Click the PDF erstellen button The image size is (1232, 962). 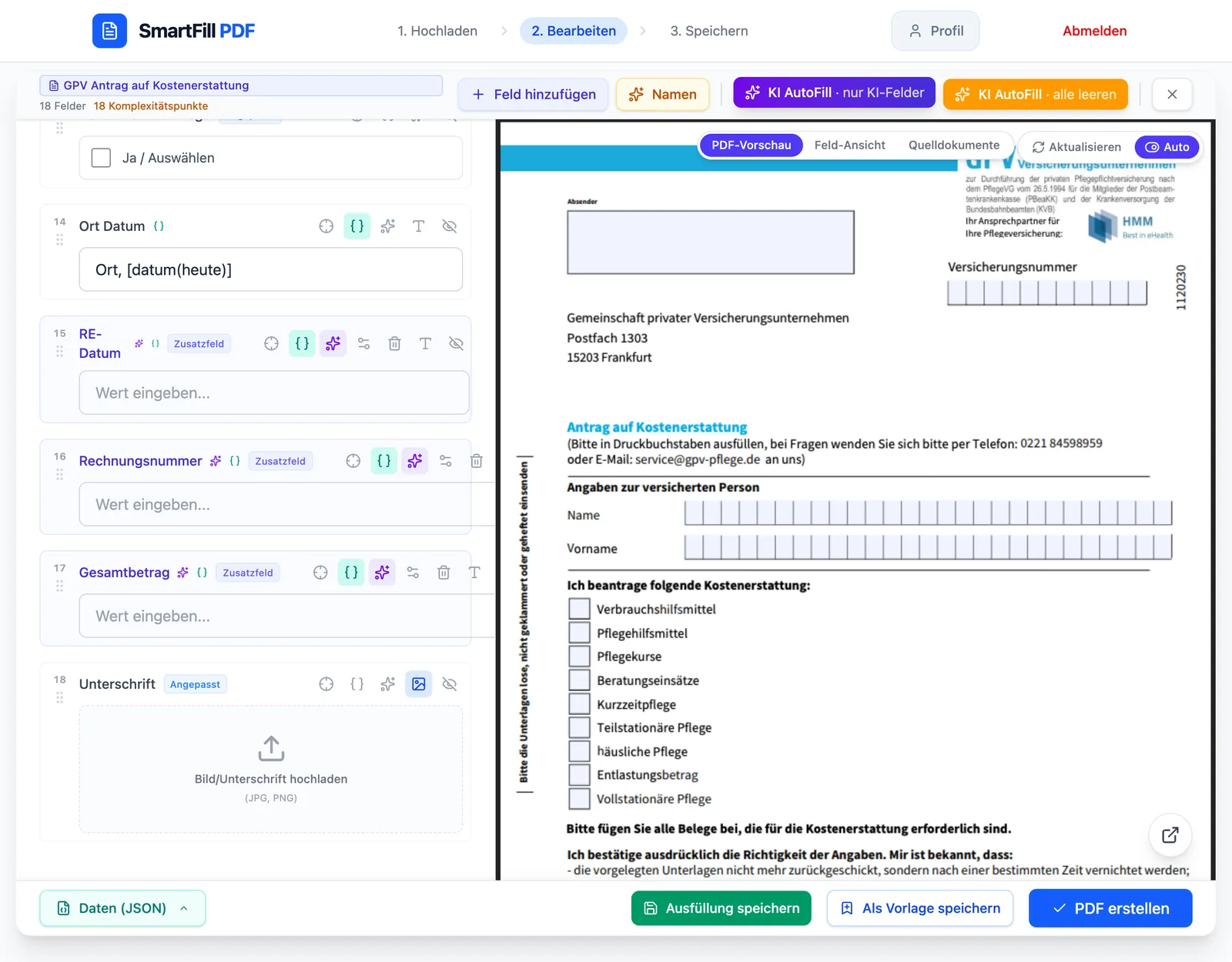[x=1110, y=908]
